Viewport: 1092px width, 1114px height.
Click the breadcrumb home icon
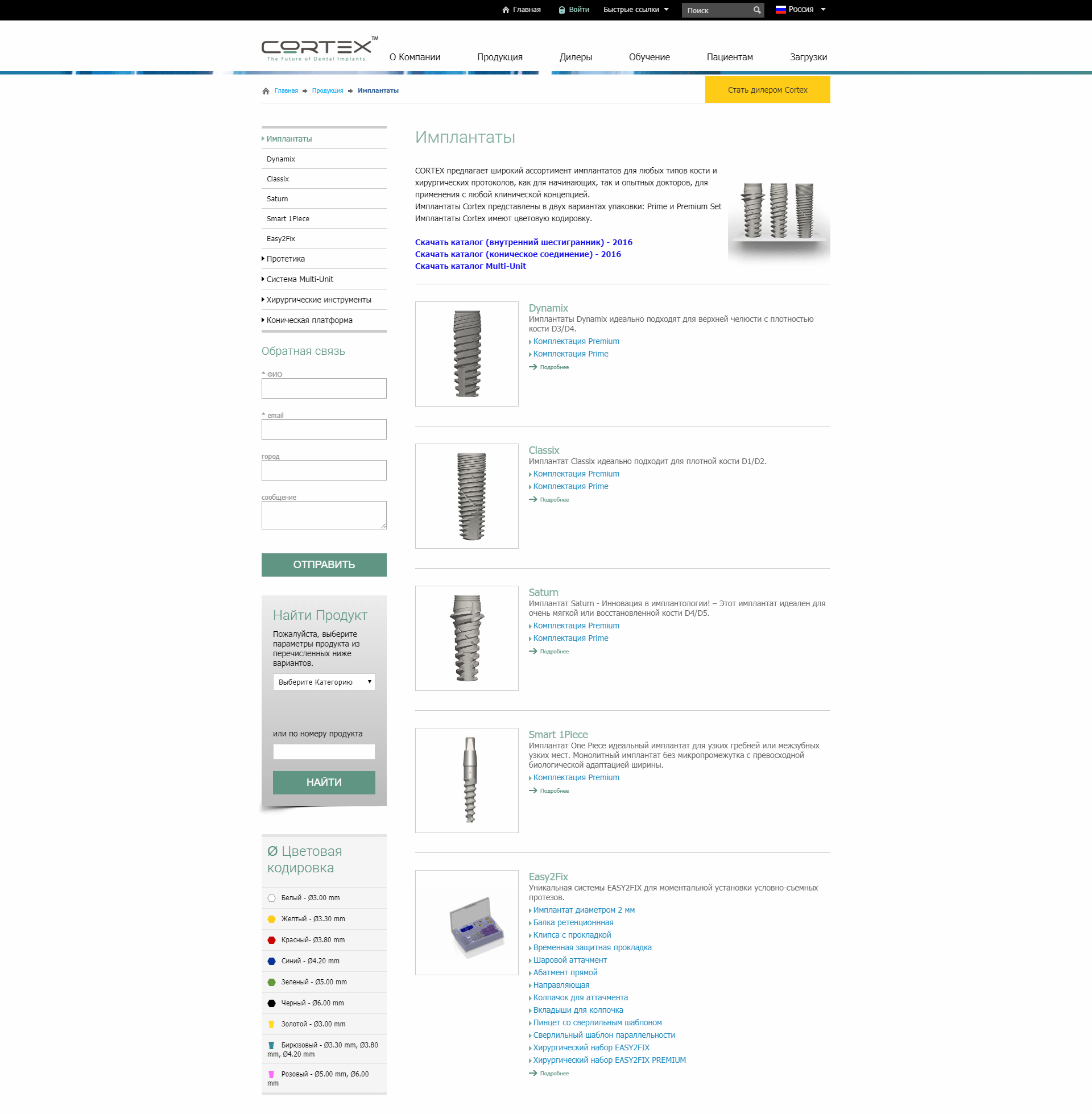pos(266,90)
